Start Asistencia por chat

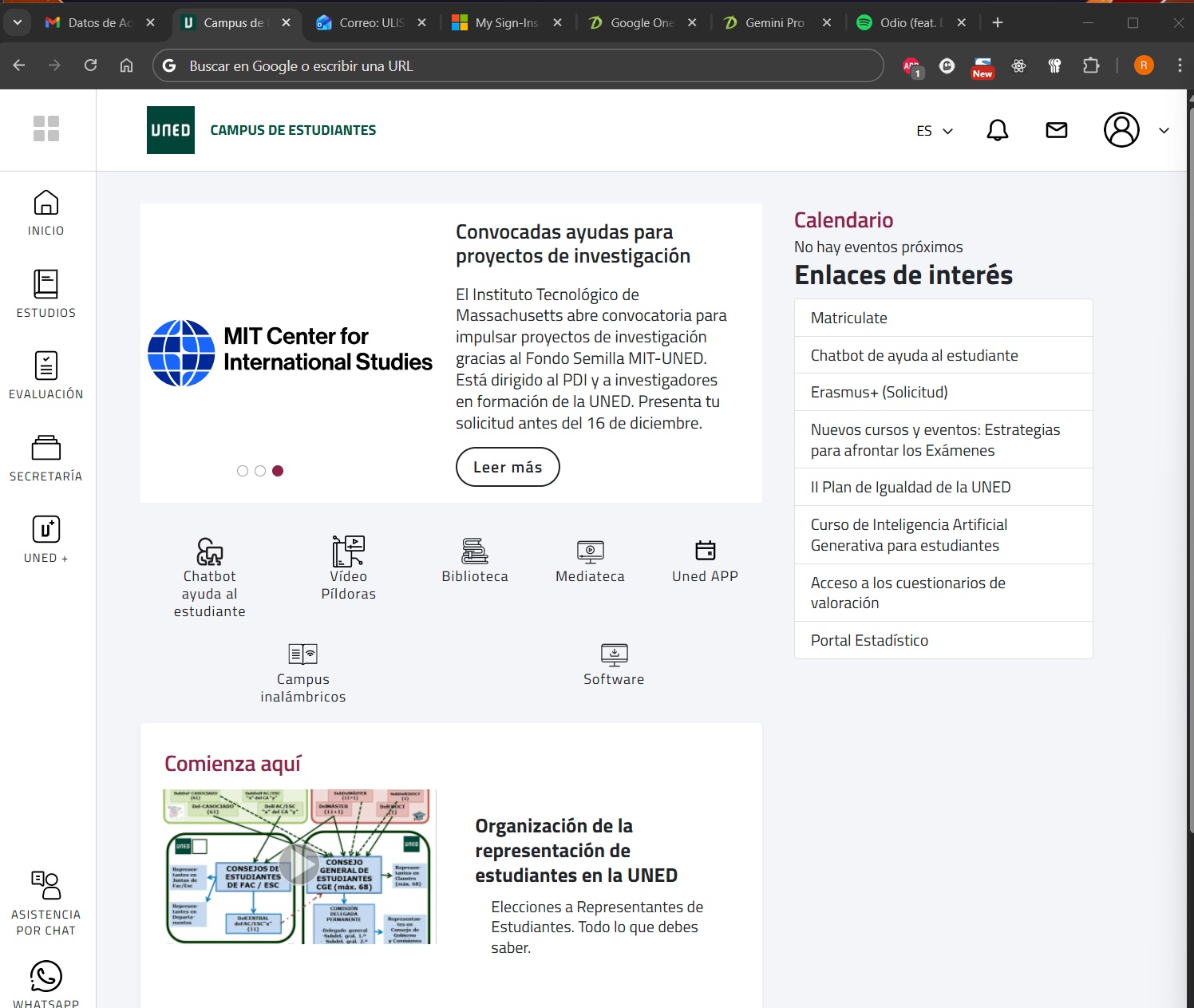45,903
